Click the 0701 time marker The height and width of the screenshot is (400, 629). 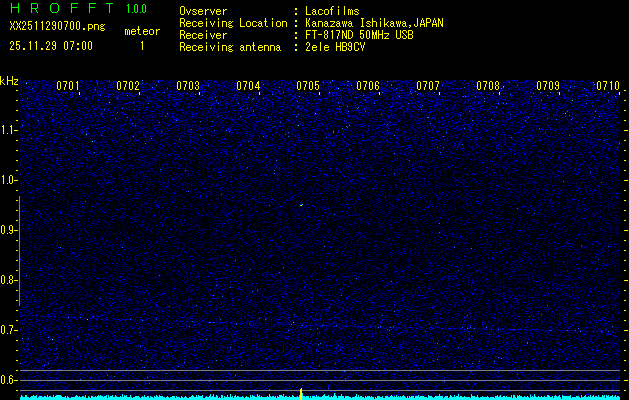tap(68, 86)
